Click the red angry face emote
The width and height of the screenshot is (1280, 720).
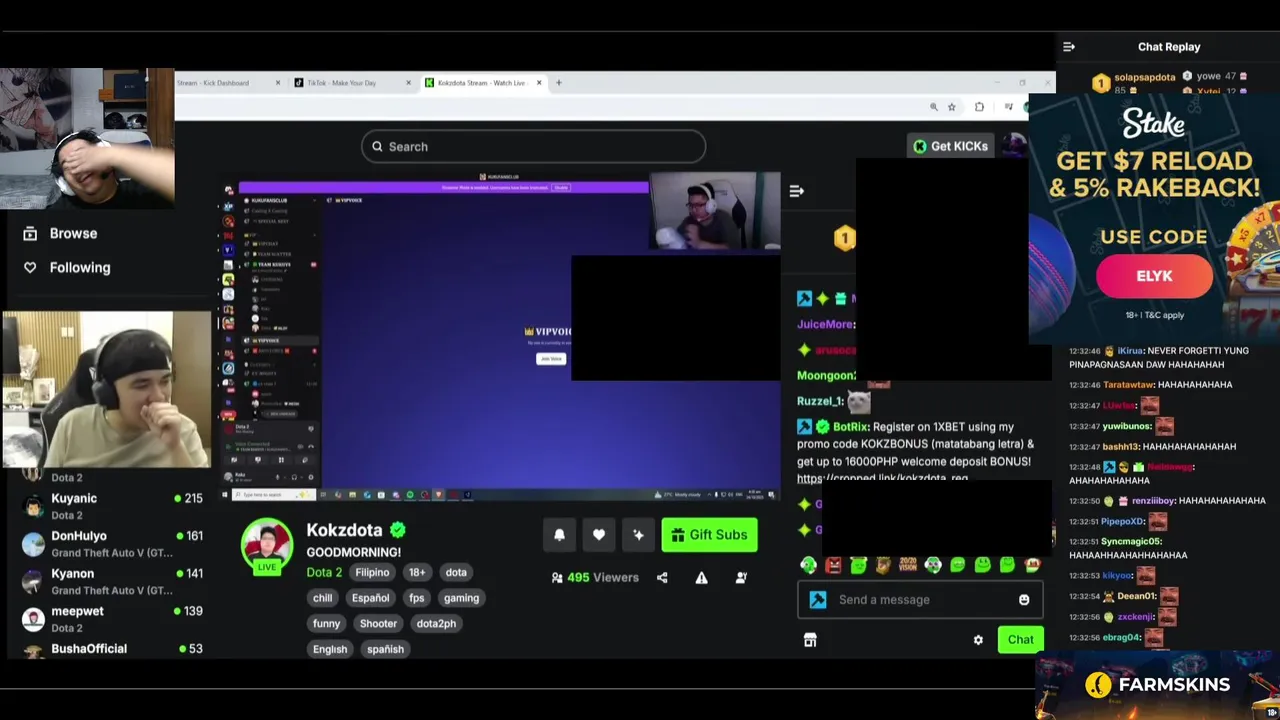pyautogui.click(x=834, y=565)
